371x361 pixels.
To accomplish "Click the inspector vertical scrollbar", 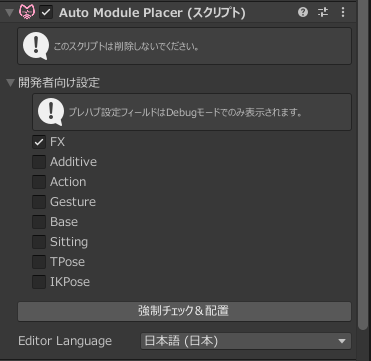I will [363, 165].
